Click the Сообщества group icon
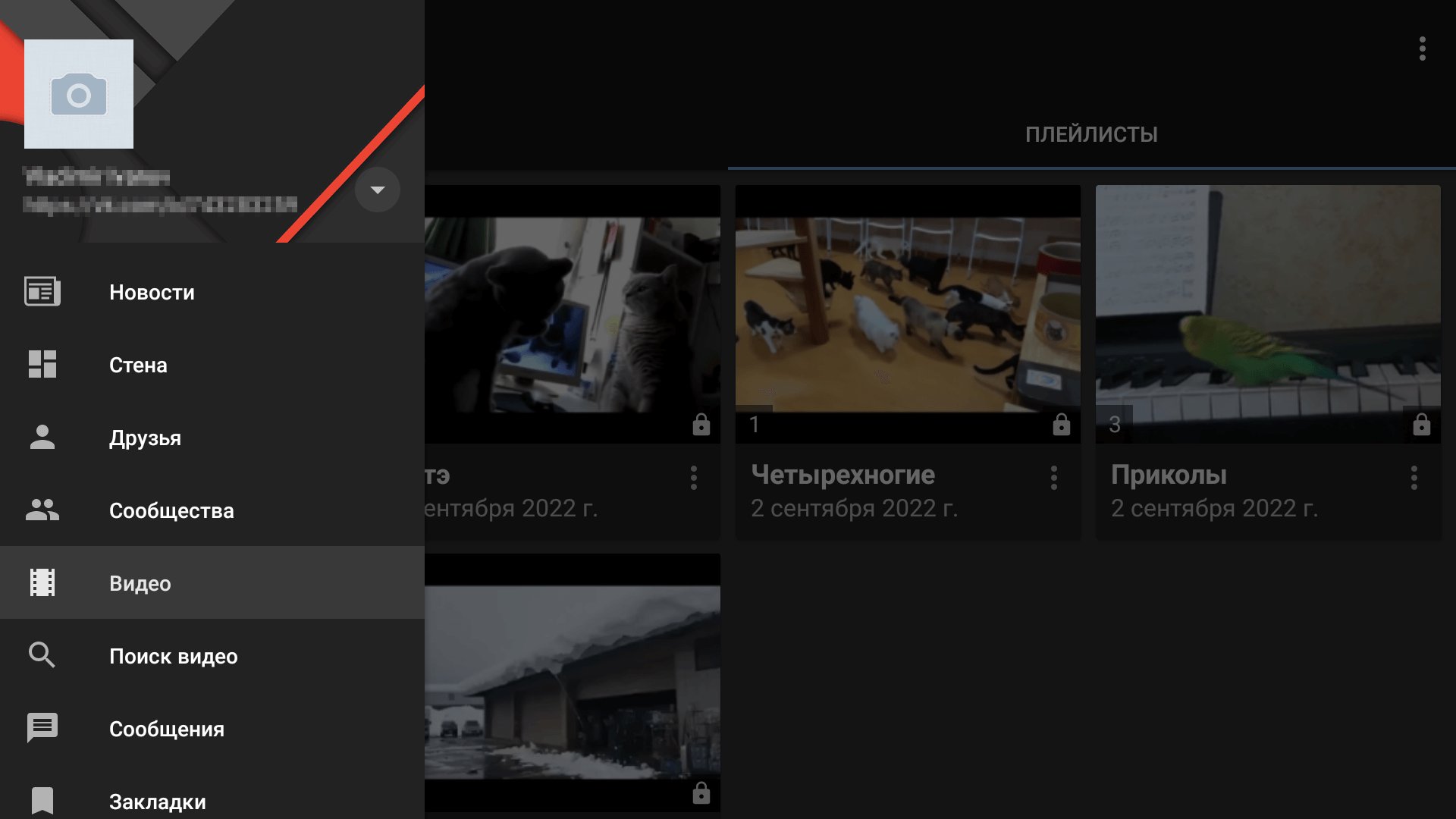The image size is (1456, 819). tap(42, 510)
